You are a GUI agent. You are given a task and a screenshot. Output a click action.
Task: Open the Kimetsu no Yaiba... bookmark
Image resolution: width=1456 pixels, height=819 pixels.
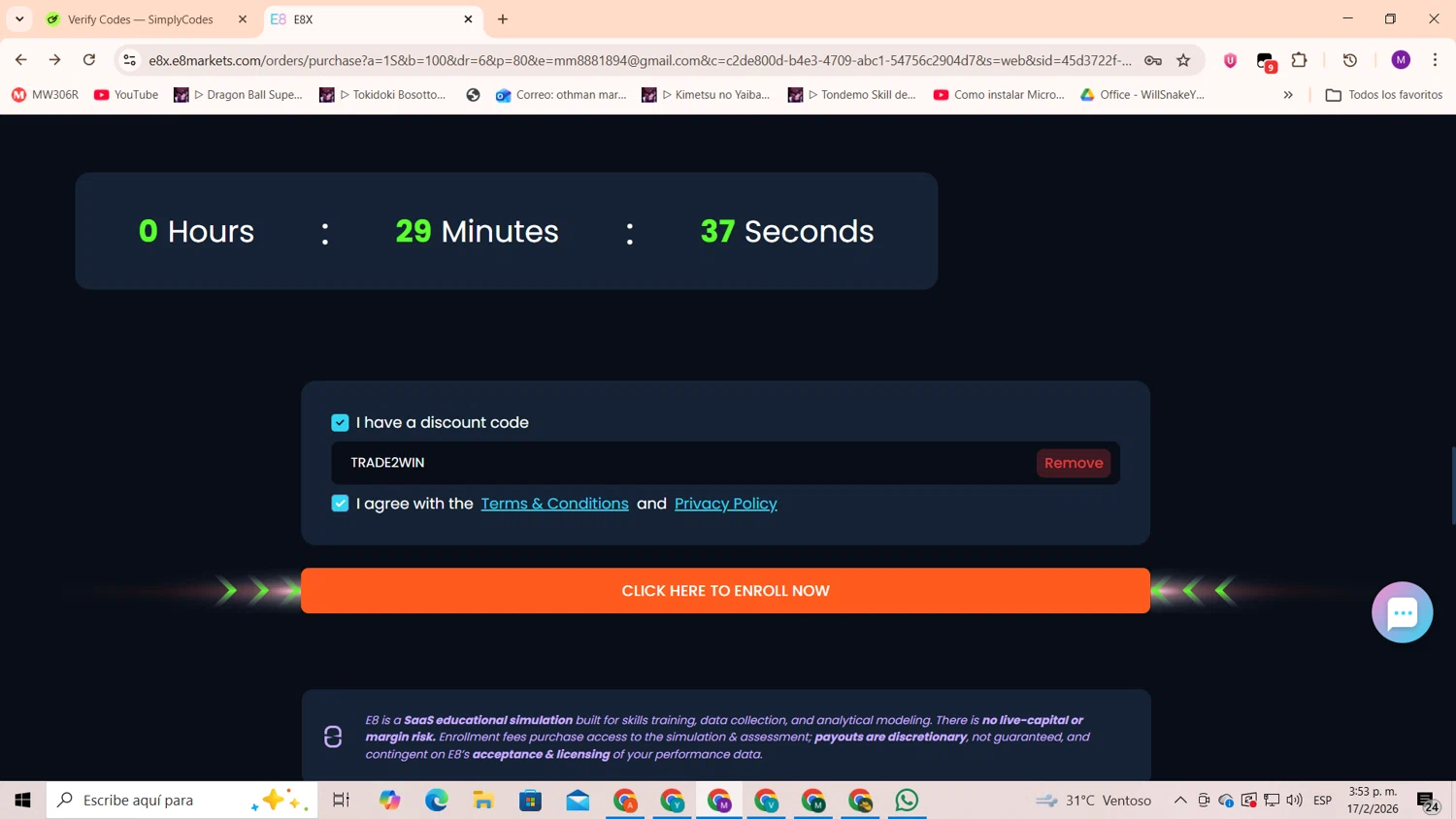pyautogui.click(x=706, y=95)
